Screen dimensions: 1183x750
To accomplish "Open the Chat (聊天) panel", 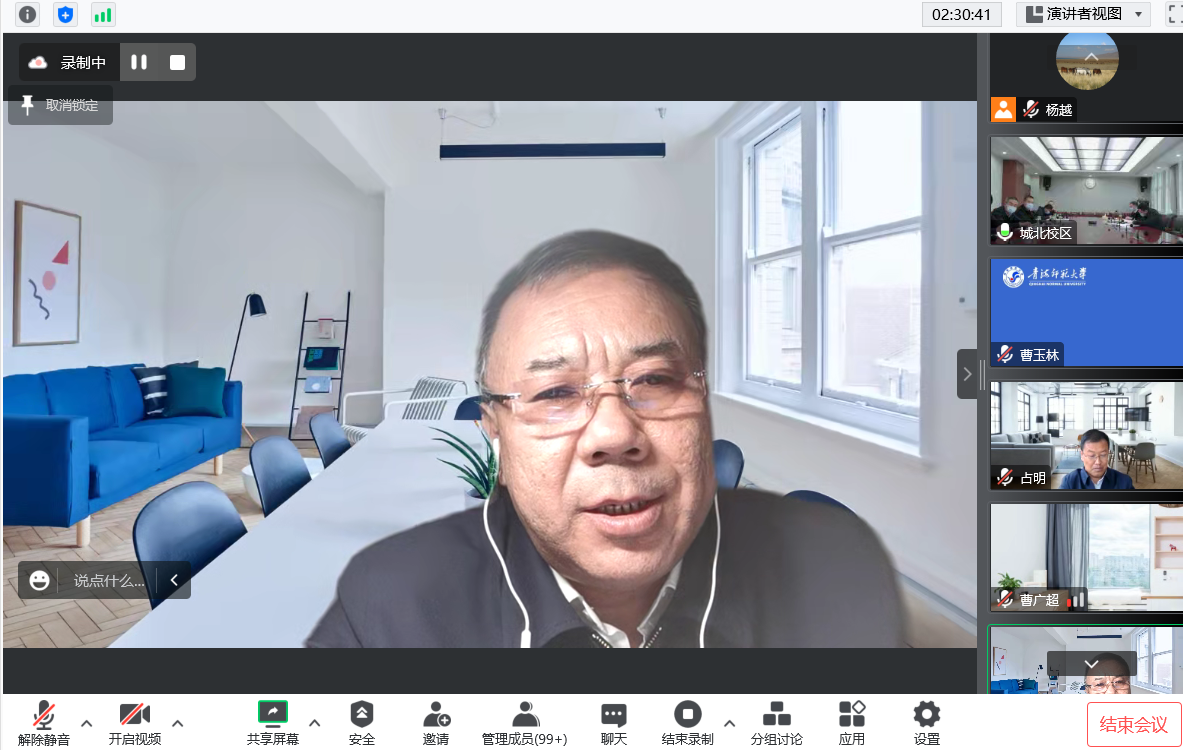I will point(614,722).
